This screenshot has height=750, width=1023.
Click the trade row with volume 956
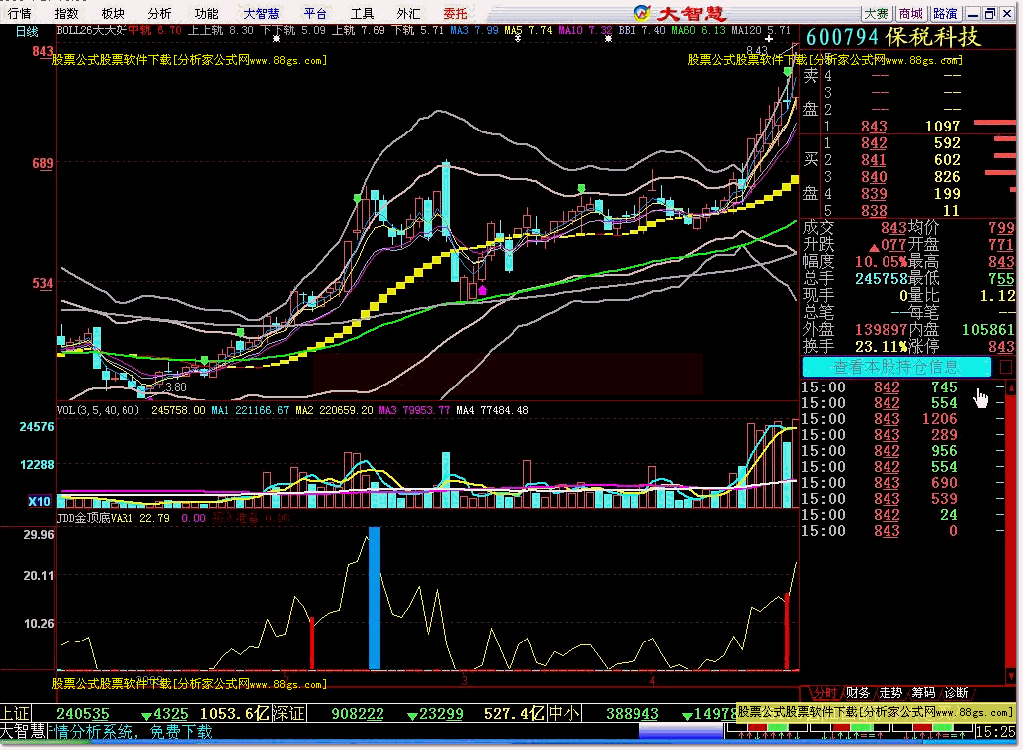pyautogui.click(x=902, y=451)
